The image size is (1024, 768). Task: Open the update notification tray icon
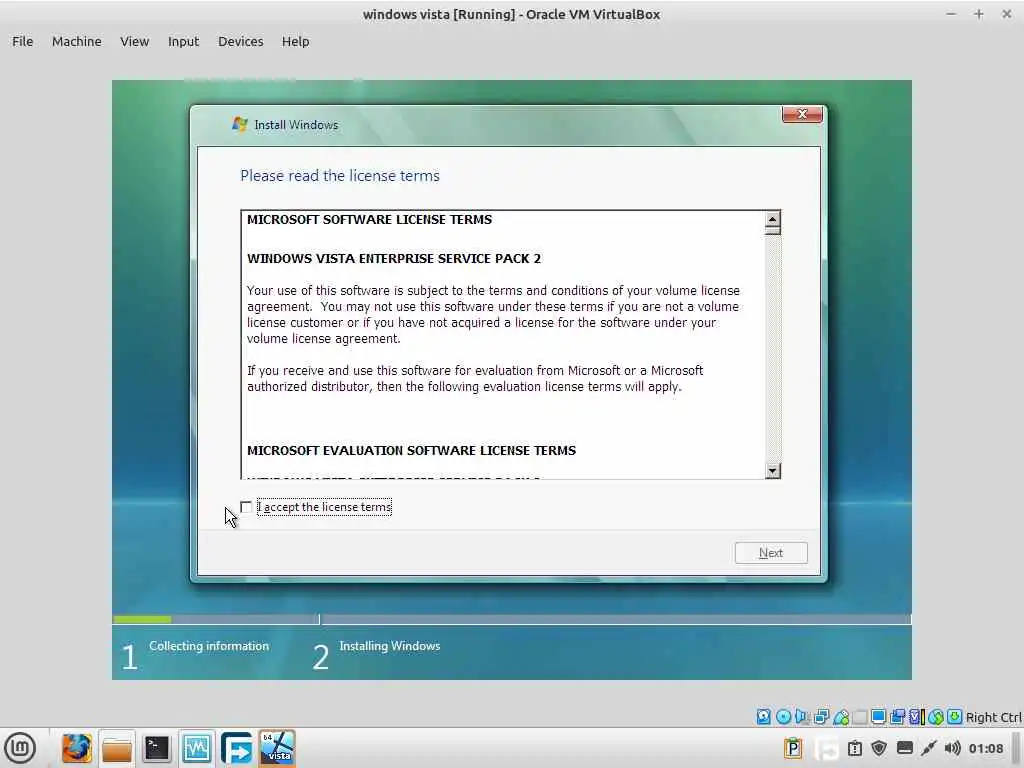854,748
